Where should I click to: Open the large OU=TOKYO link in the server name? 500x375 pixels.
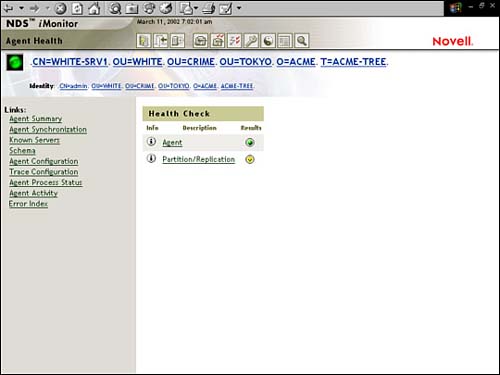tap(246, 62)
